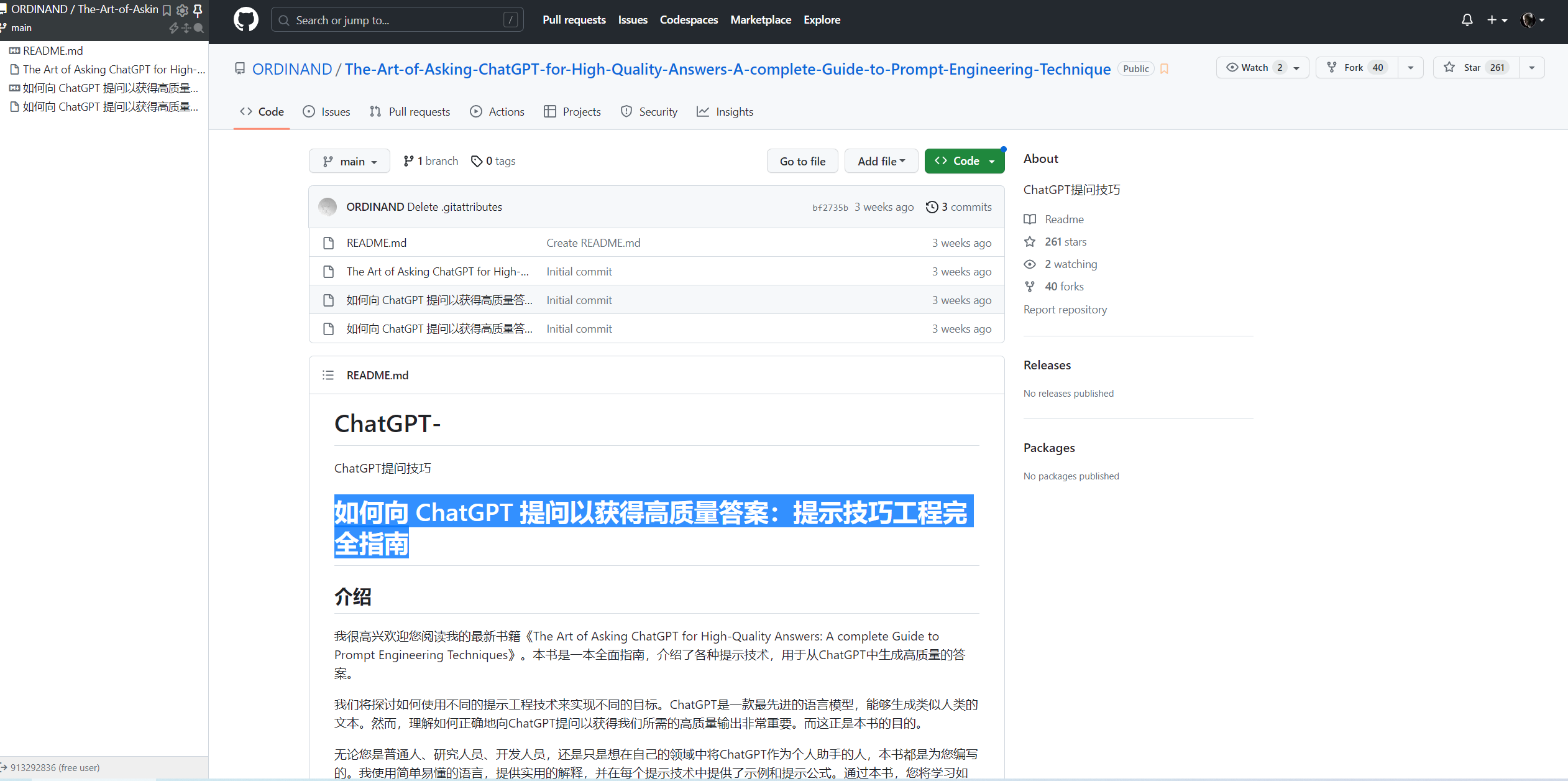Open the ORDINAND owner link

pyautogui.click(x=292, y=69)
